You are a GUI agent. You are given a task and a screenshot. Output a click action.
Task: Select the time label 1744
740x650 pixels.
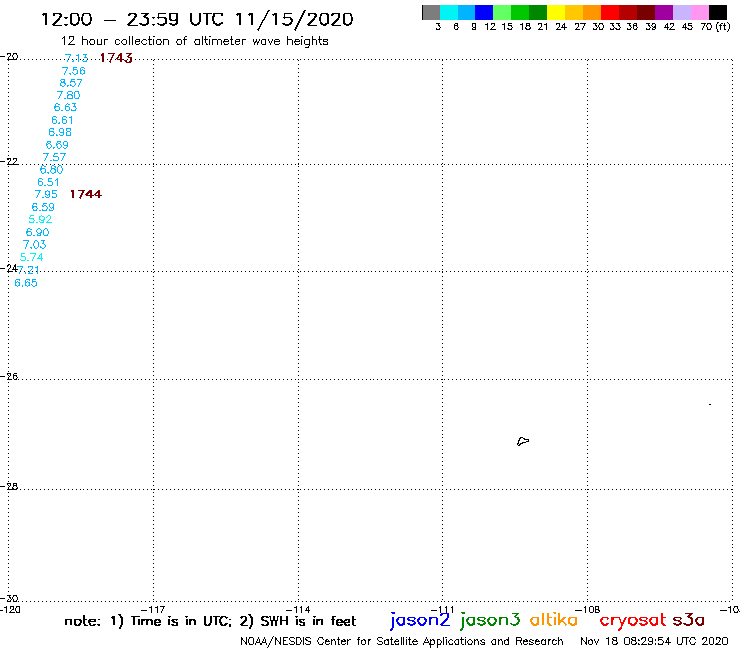coord(86,194)
